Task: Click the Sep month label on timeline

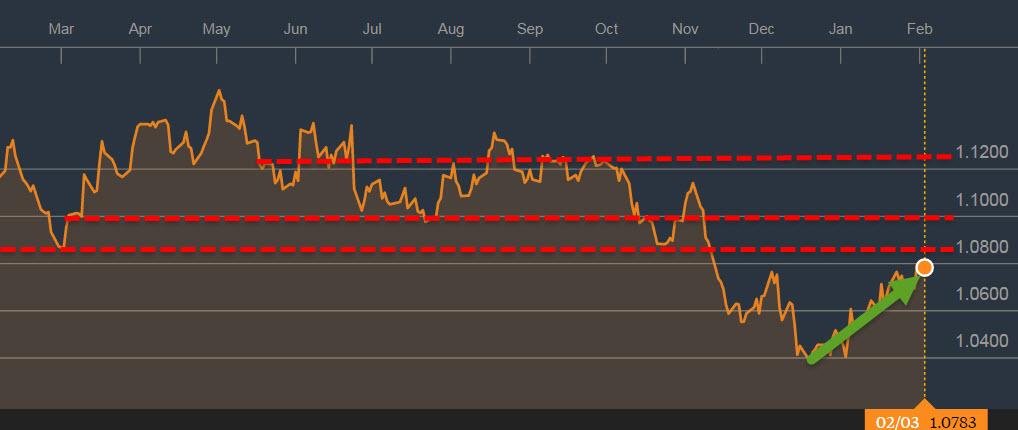Action: tap(530, 30)
